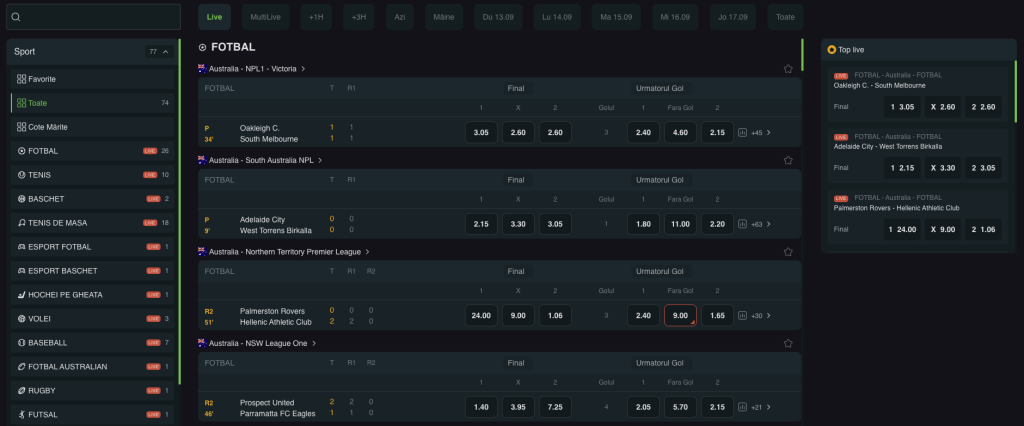Select odds 1.06 for Hellenic Athletic Club

coord(555,316)
